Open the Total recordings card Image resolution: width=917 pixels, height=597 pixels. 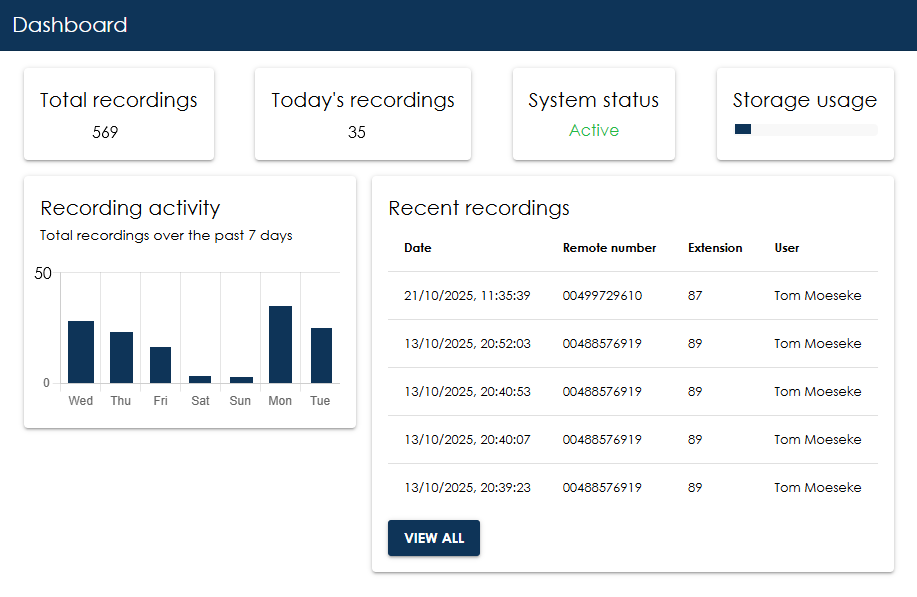point(119,114)
